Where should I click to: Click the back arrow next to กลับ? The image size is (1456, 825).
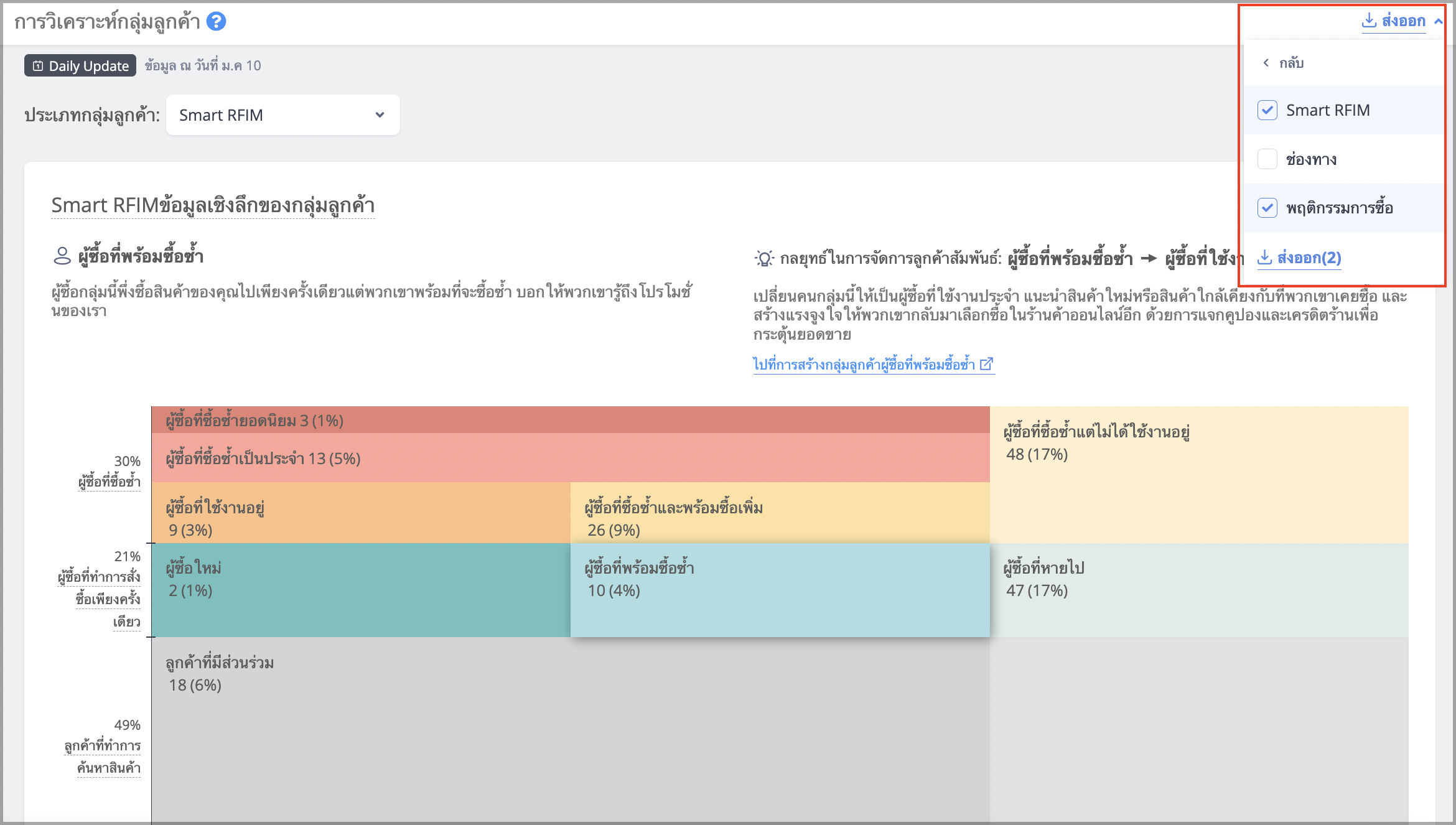1266,63
